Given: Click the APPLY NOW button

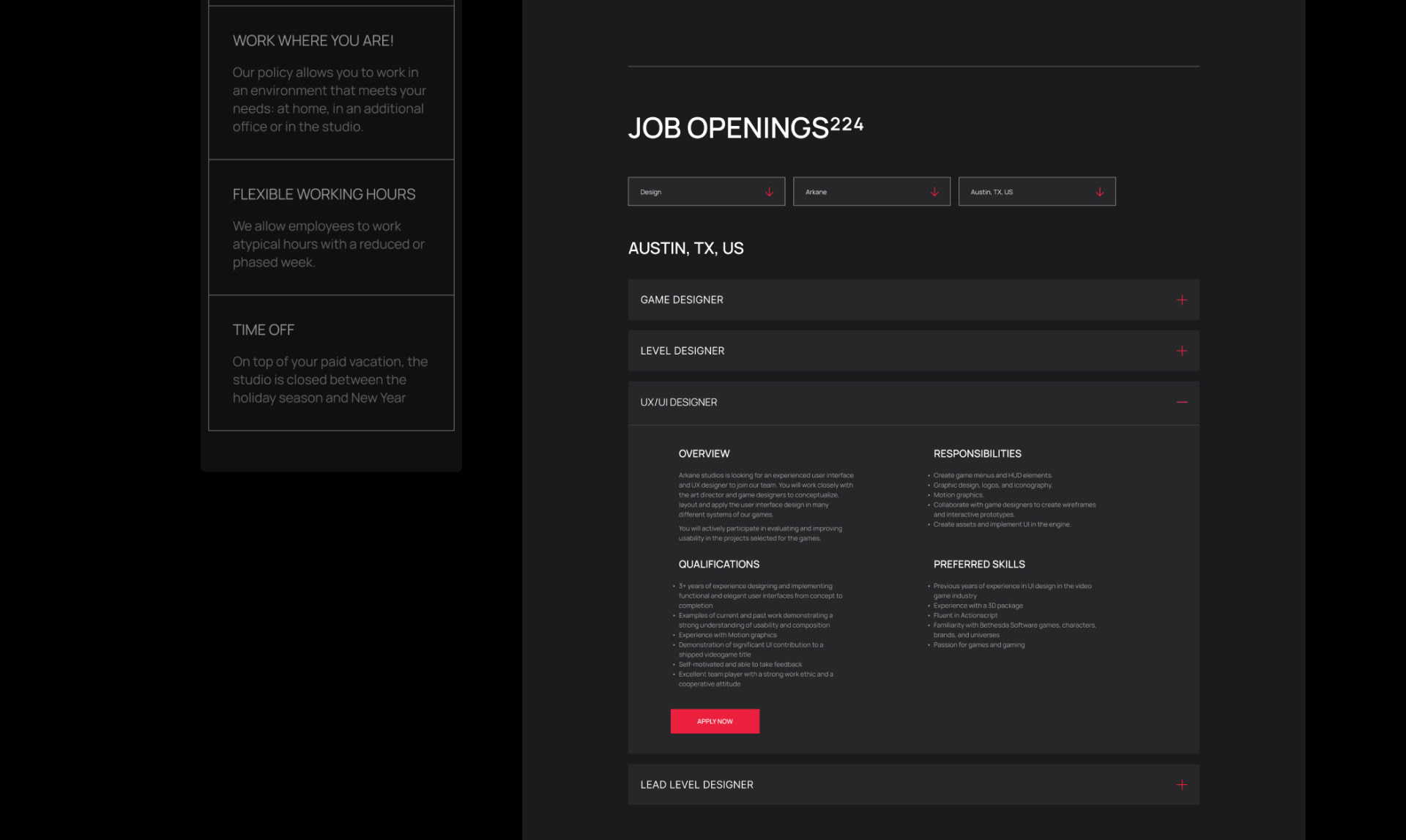Looking at the screenshot, I should click(715, 721).
